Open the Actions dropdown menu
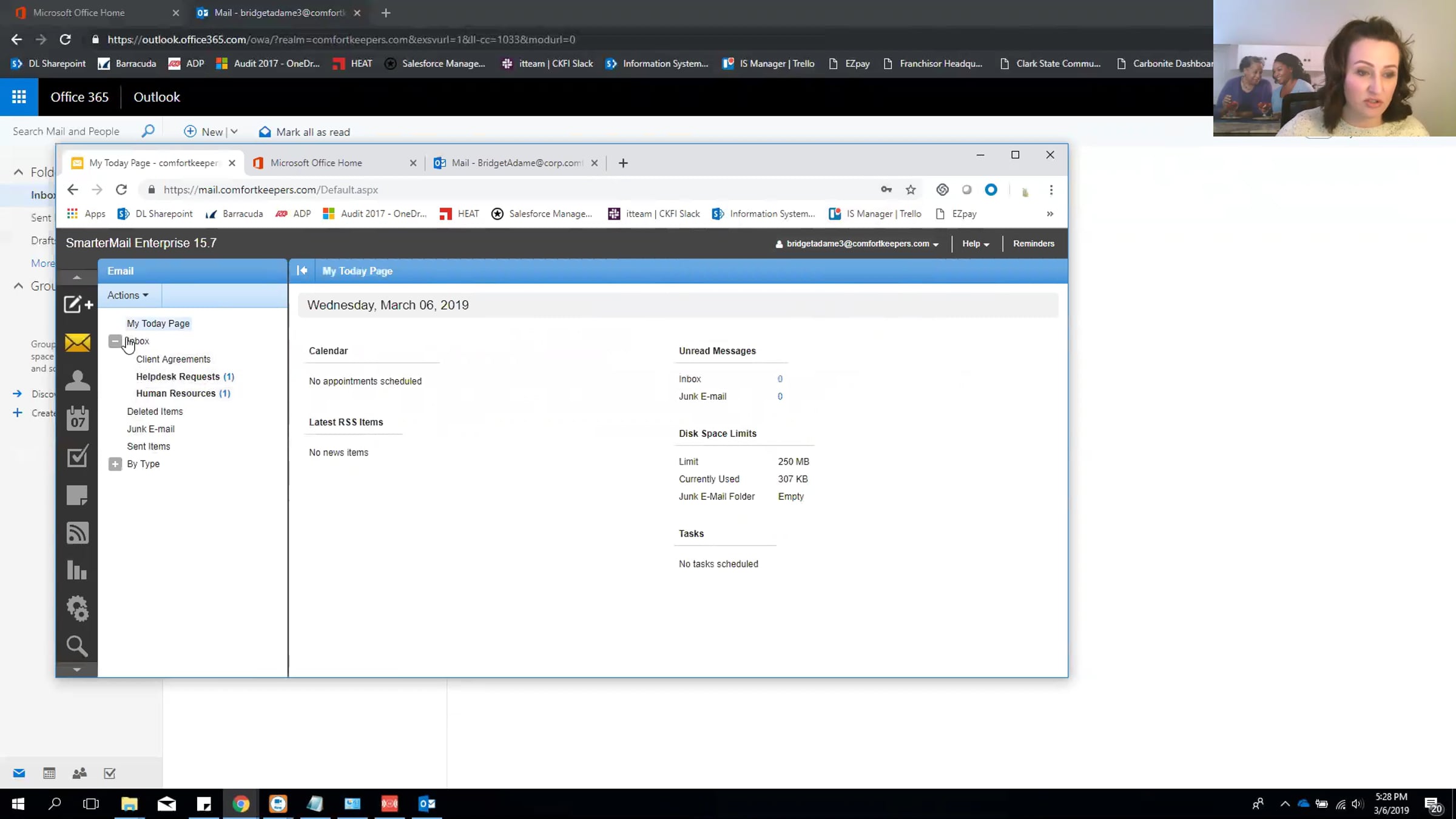This screenshot has width=1456, height=819. 127,295
